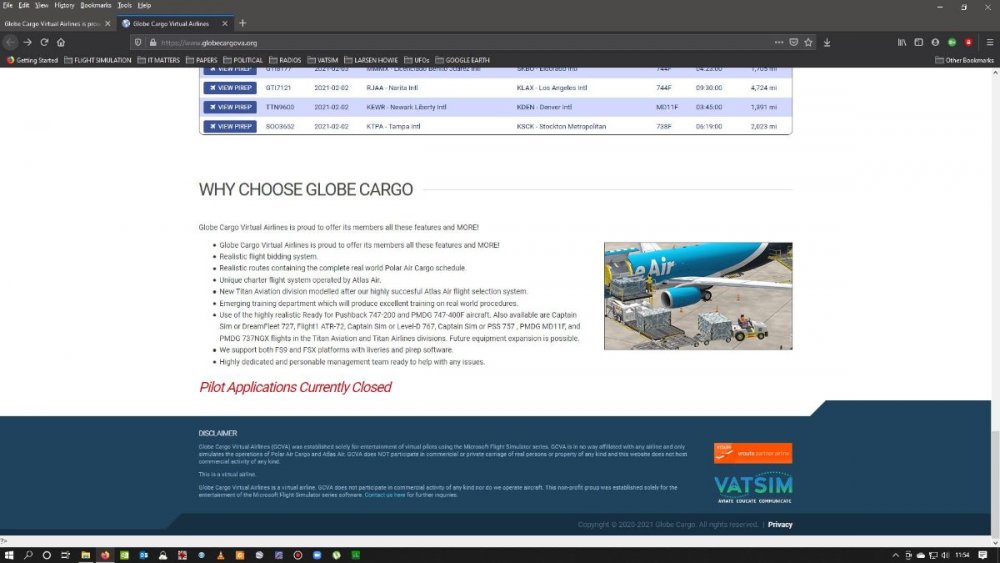Viewport: 1000px width, 563px height.
Task: Open the downloads panel
Action: tap(827, 42)
